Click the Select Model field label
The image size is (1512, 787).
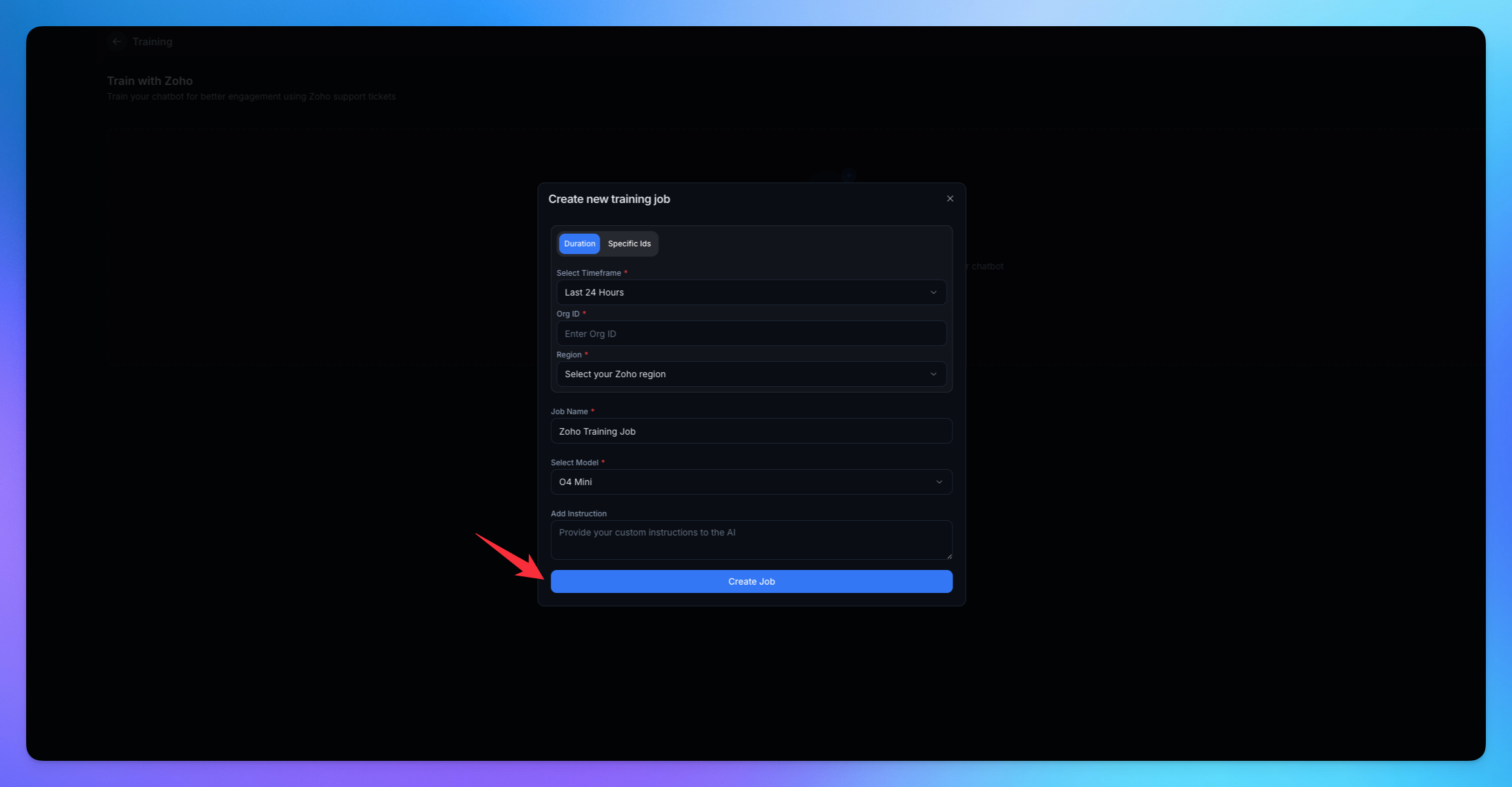click(574, 463)
